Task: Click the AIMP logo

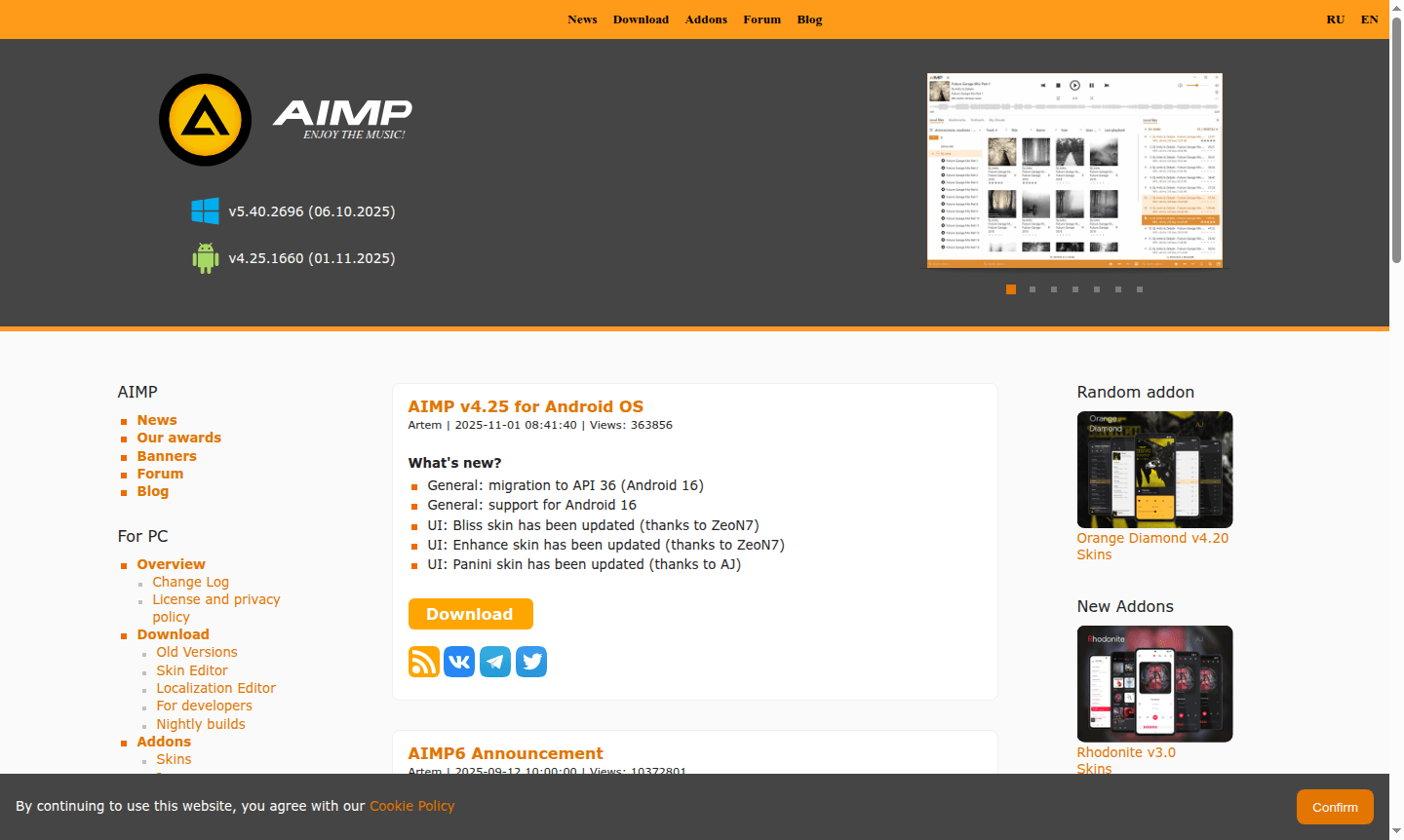Action: [205, 119]
